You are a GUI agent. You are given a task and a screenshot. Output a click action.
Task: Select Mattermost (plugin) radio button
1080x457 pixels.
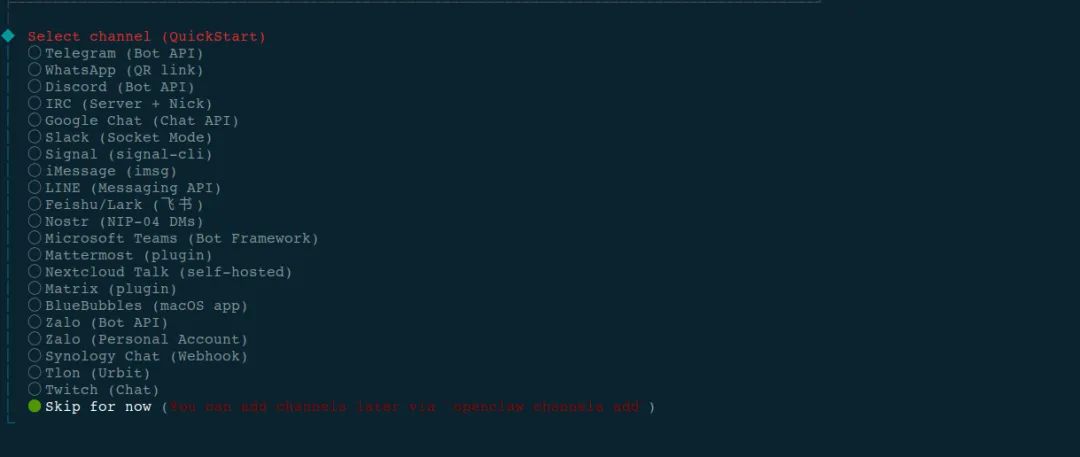point(121,255)
